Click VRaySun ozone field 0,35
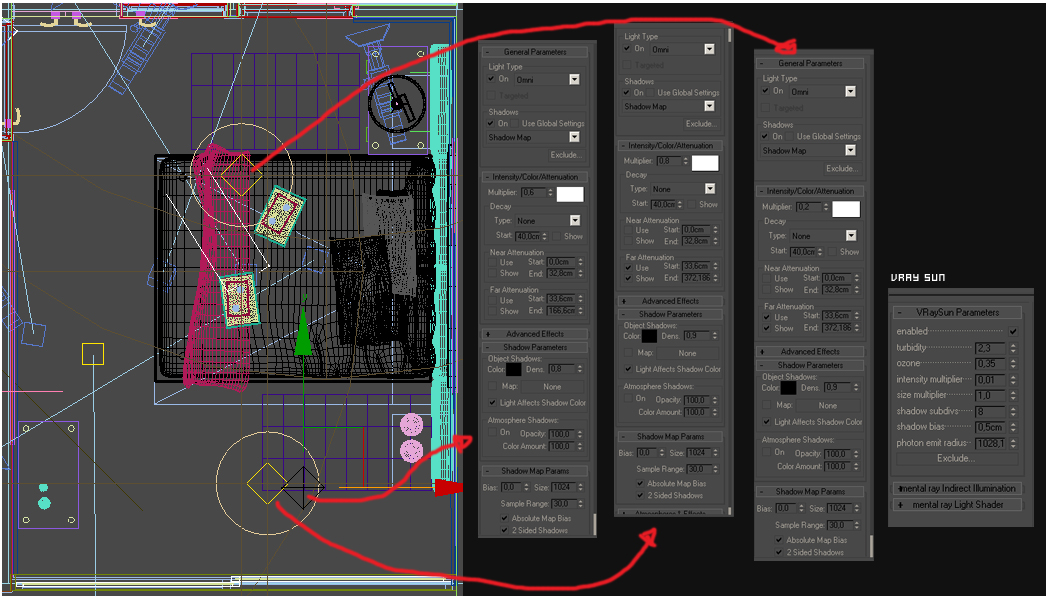1049x598 pixels. tap(990, 364)
